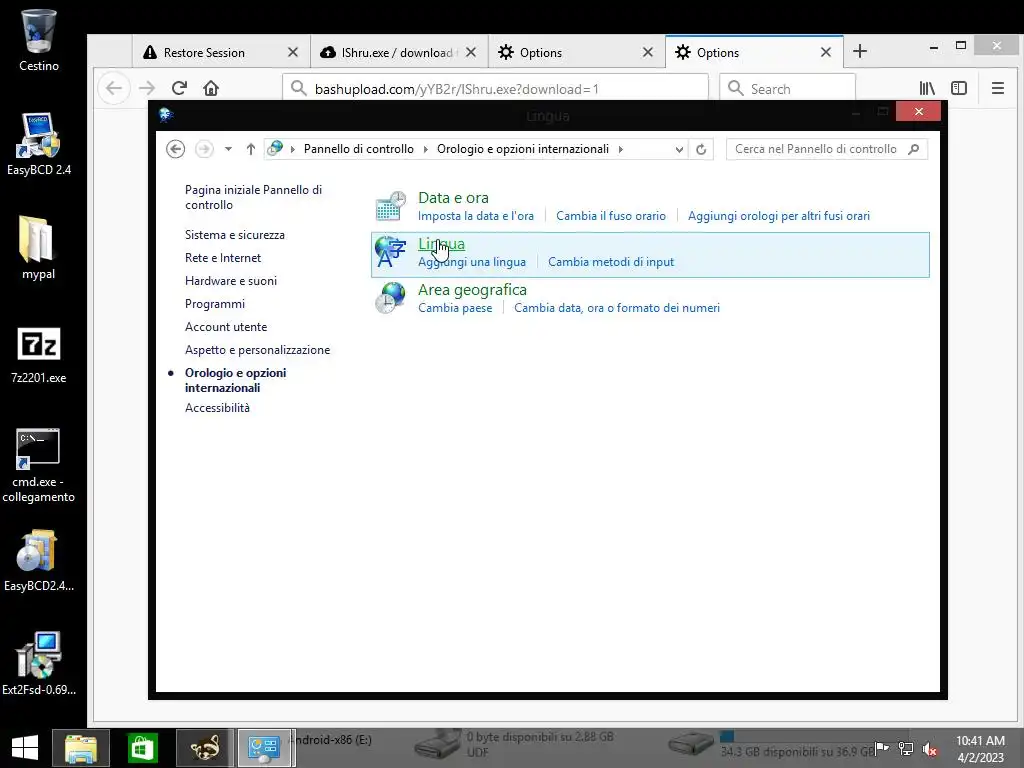This screenshot has height=768, width=1024.
Task: Click Cambia paese link
Action: pyautogui.click(x=455, y=308)
